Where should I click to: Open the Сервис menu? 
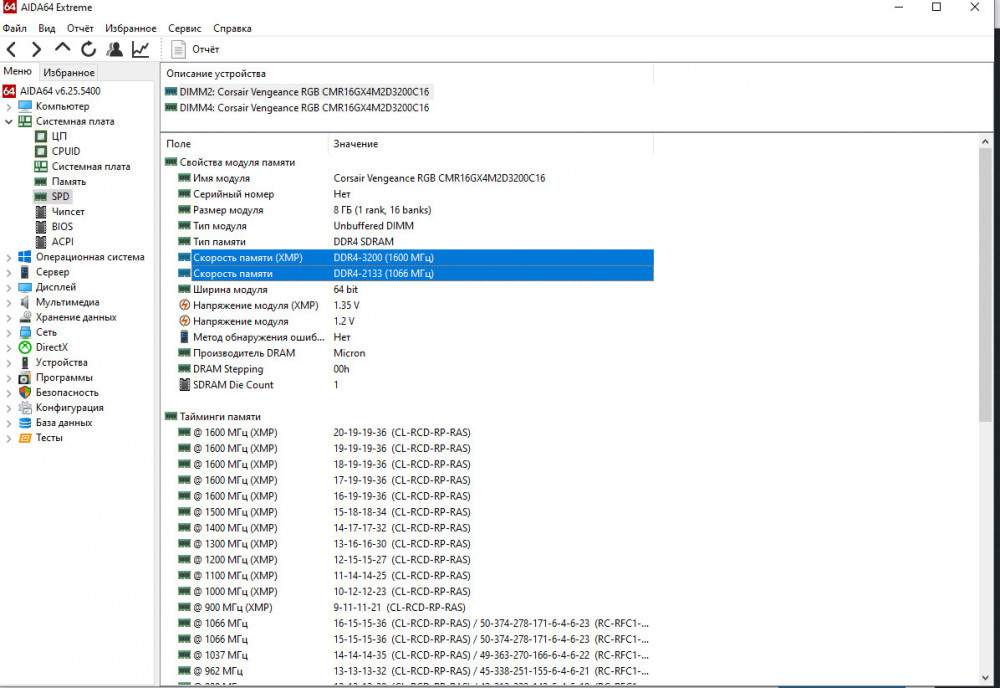(x=184, y=28)
